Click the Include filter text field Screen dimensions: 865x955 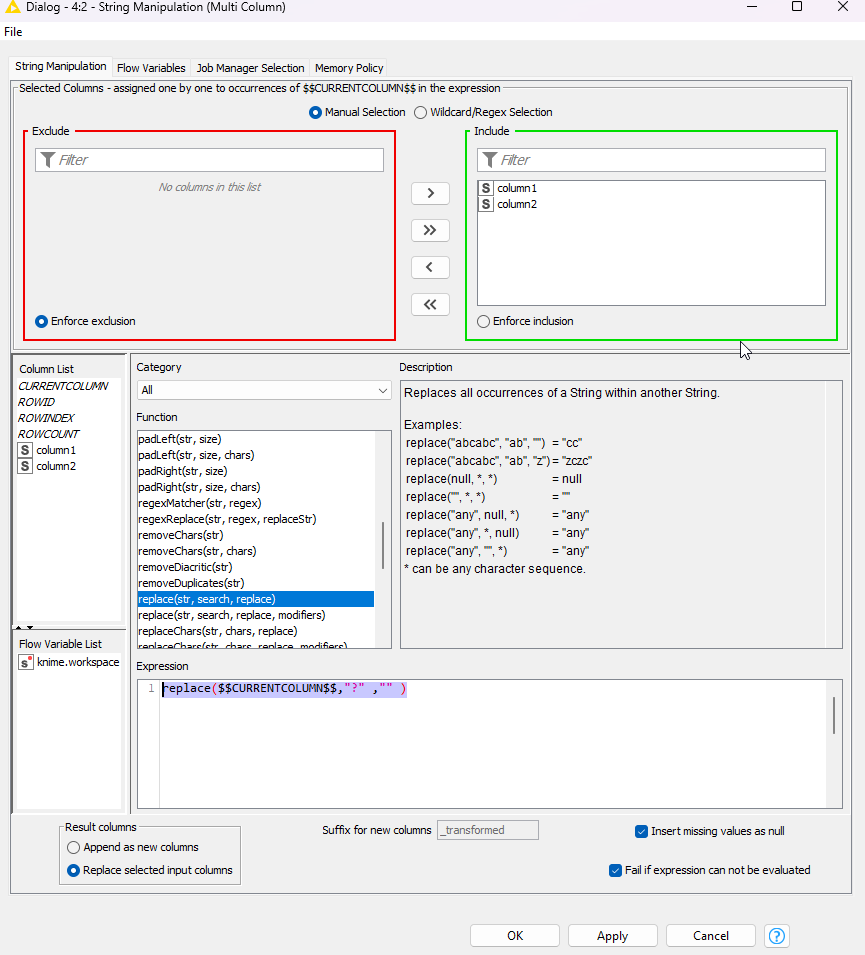pyautogui.click(x=652, y=160)
